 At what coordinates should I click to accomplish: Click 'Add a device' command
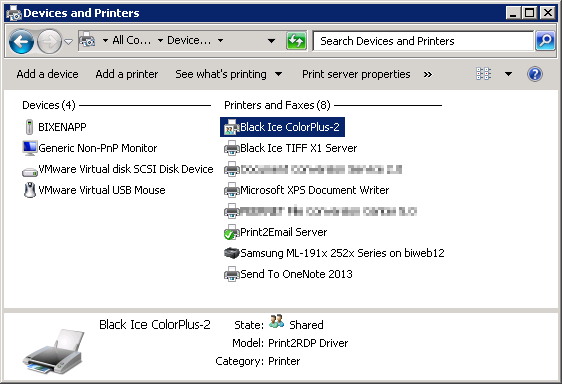click(47, 74)
